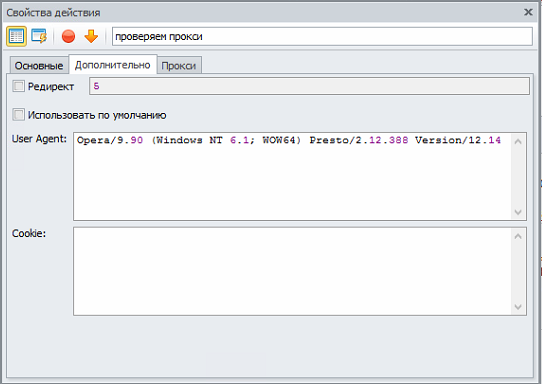Screen dimensions: 542x384
Task: Click up arrow of User Agent scrollbar
Action: point(518,141)
